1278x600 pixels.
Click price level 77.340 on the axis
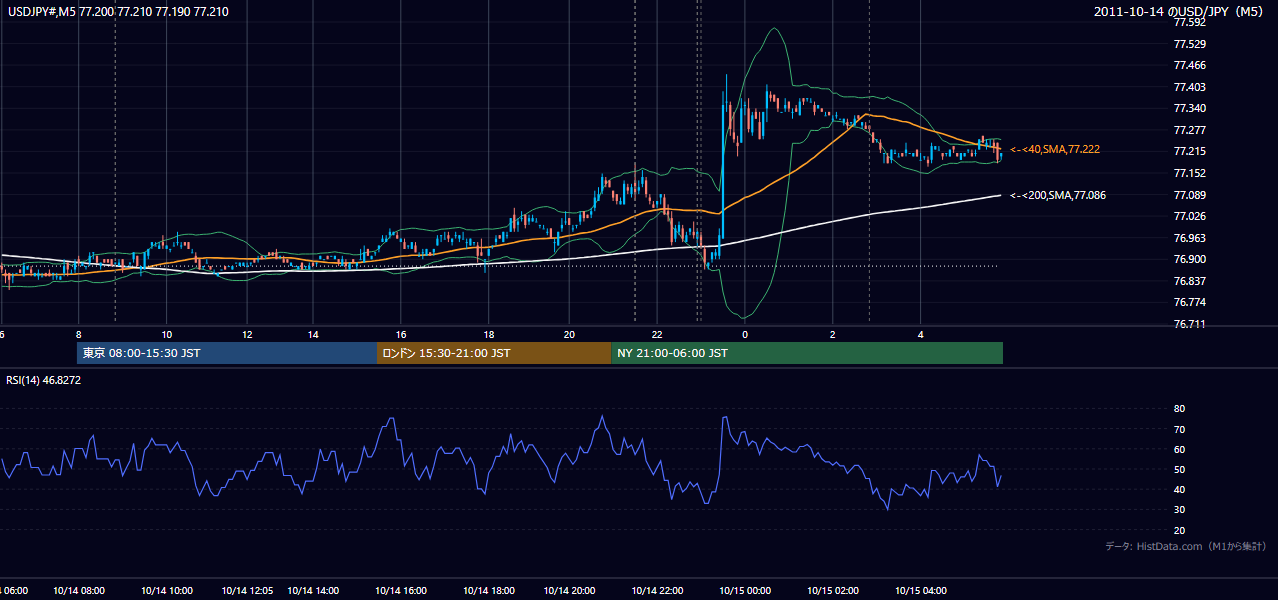coord(1189,108)
